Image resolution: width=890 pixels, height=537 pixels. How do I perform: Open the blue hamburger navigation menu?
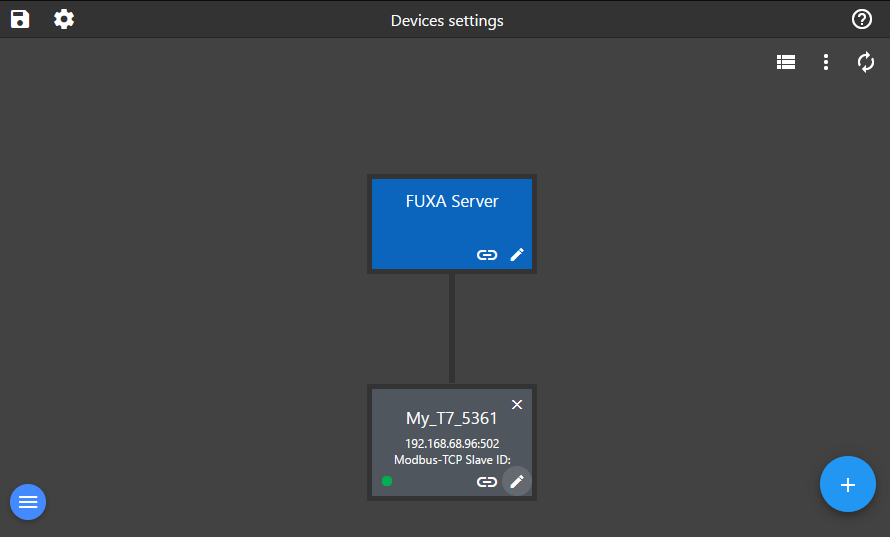[x=28, y=501]
